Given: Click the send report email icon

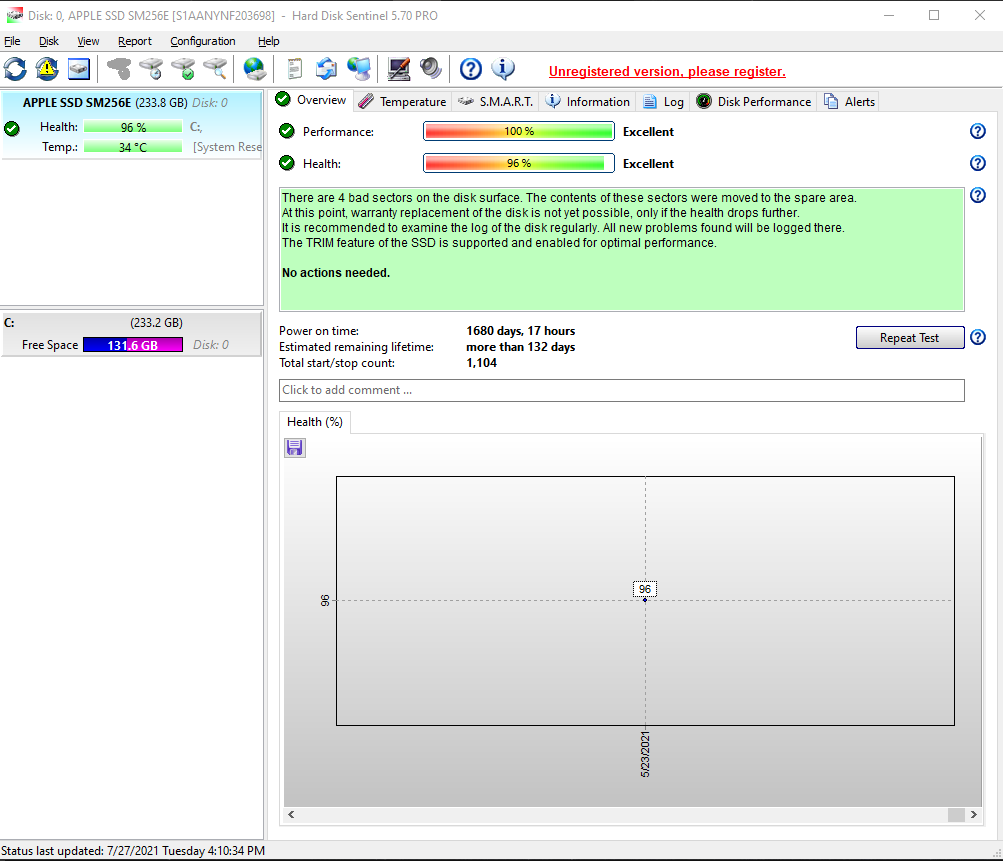Looking at the screenshot, I should coord(328,69).
